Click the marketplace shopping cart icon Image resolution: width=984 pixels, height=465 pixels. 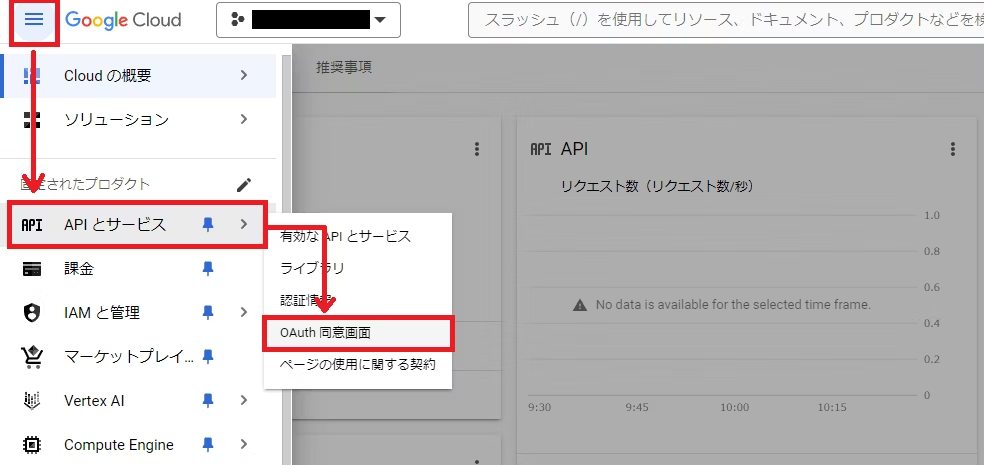(x=31, y=357)
